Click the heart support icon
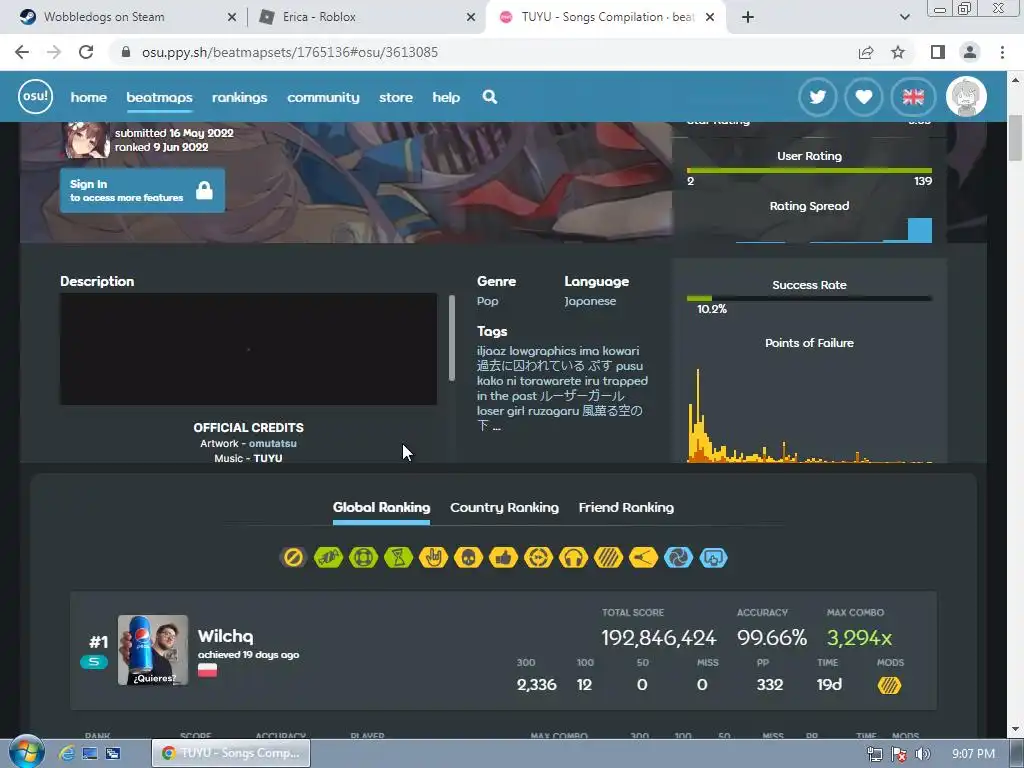The height and width of the screenshot is (768, 1024). coord(864,97)
